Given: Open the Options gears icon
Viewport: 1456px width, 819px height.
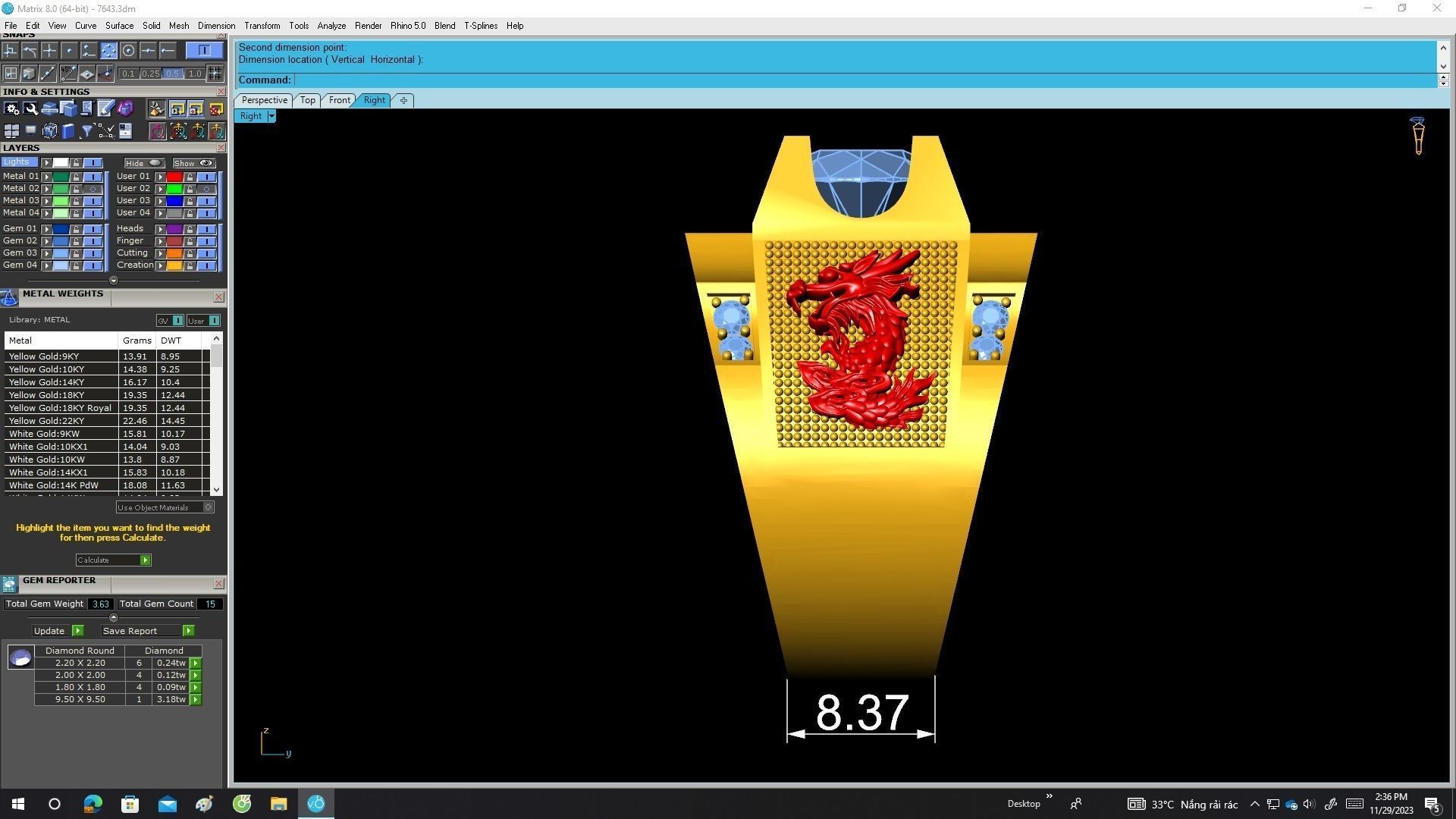Looking at the screenshot, I should pyautogui.click(x=11, y=109).
